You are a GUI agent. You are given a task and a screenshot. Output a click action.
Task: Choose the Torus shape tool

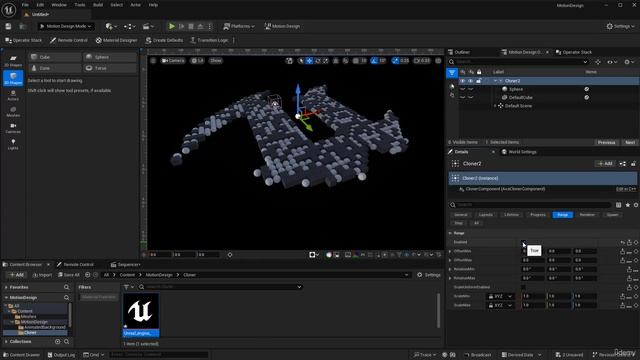coord(110,68)
